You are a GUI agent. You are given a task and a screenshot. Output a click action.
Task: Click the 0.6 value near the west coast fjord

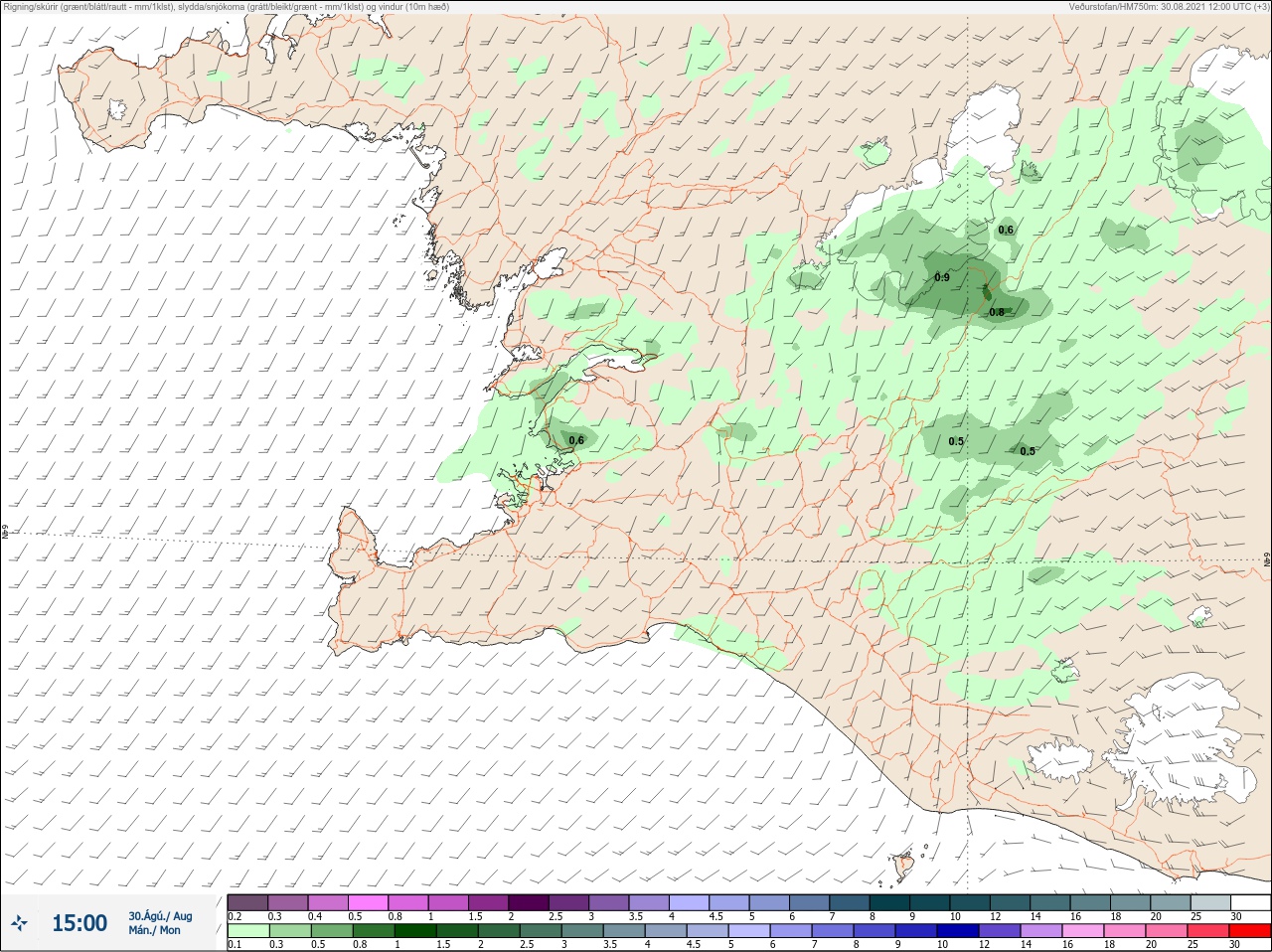point(576,439)
